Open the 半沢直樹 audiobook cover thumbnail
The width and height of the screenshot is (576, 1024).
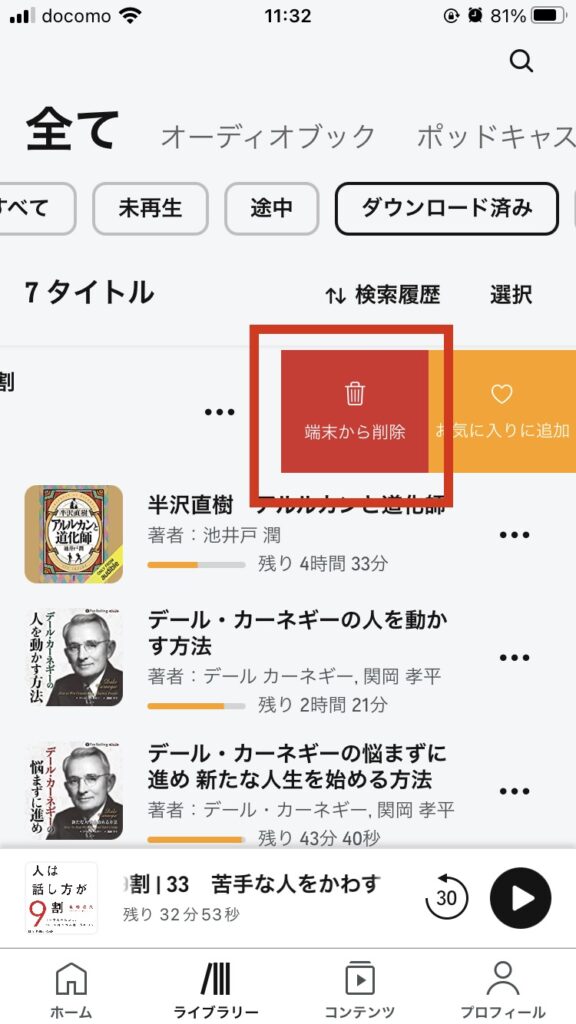point(74,534)
